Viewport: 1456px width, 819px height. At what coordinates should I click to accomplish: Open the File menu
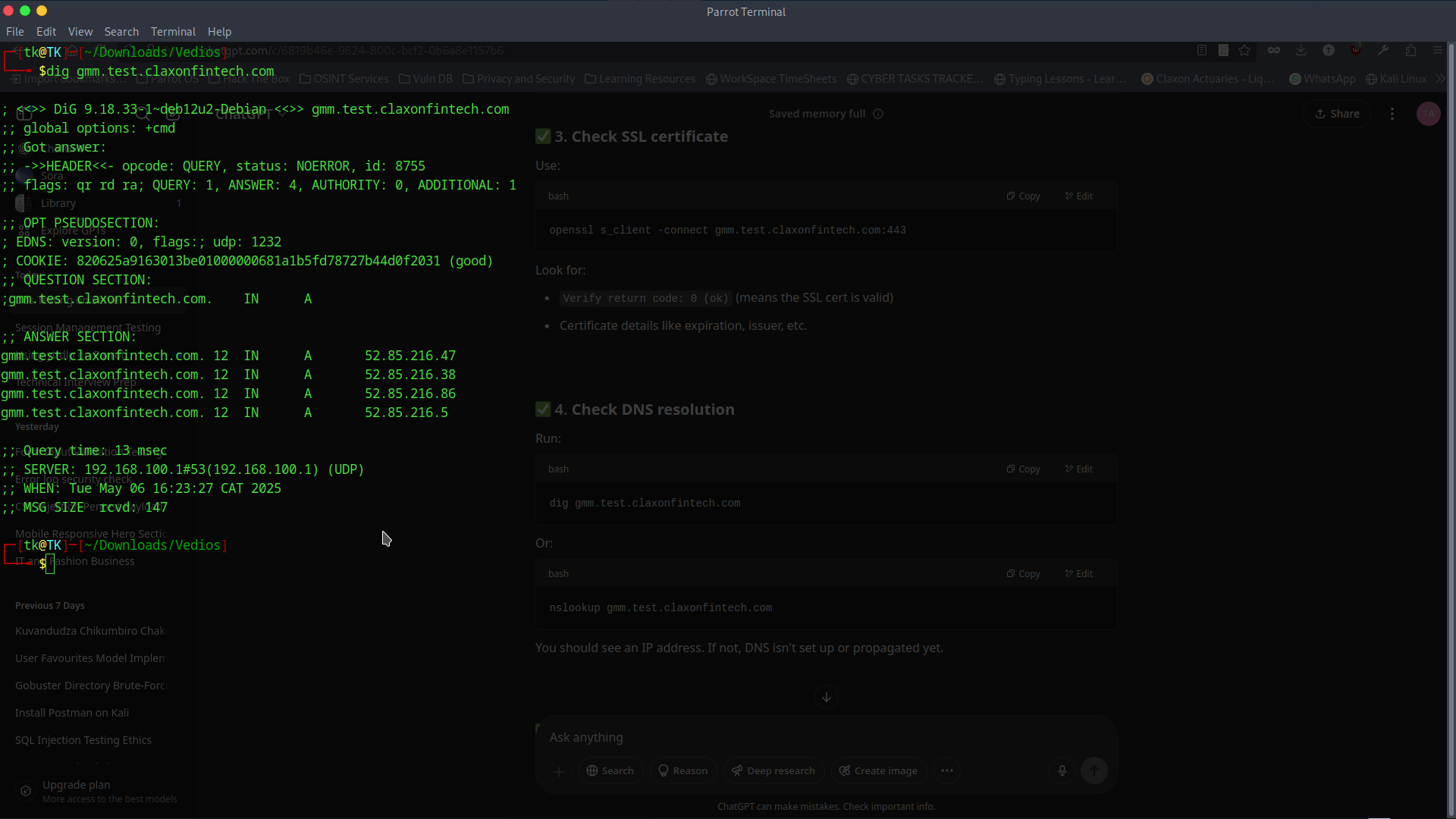click(14, 32)
